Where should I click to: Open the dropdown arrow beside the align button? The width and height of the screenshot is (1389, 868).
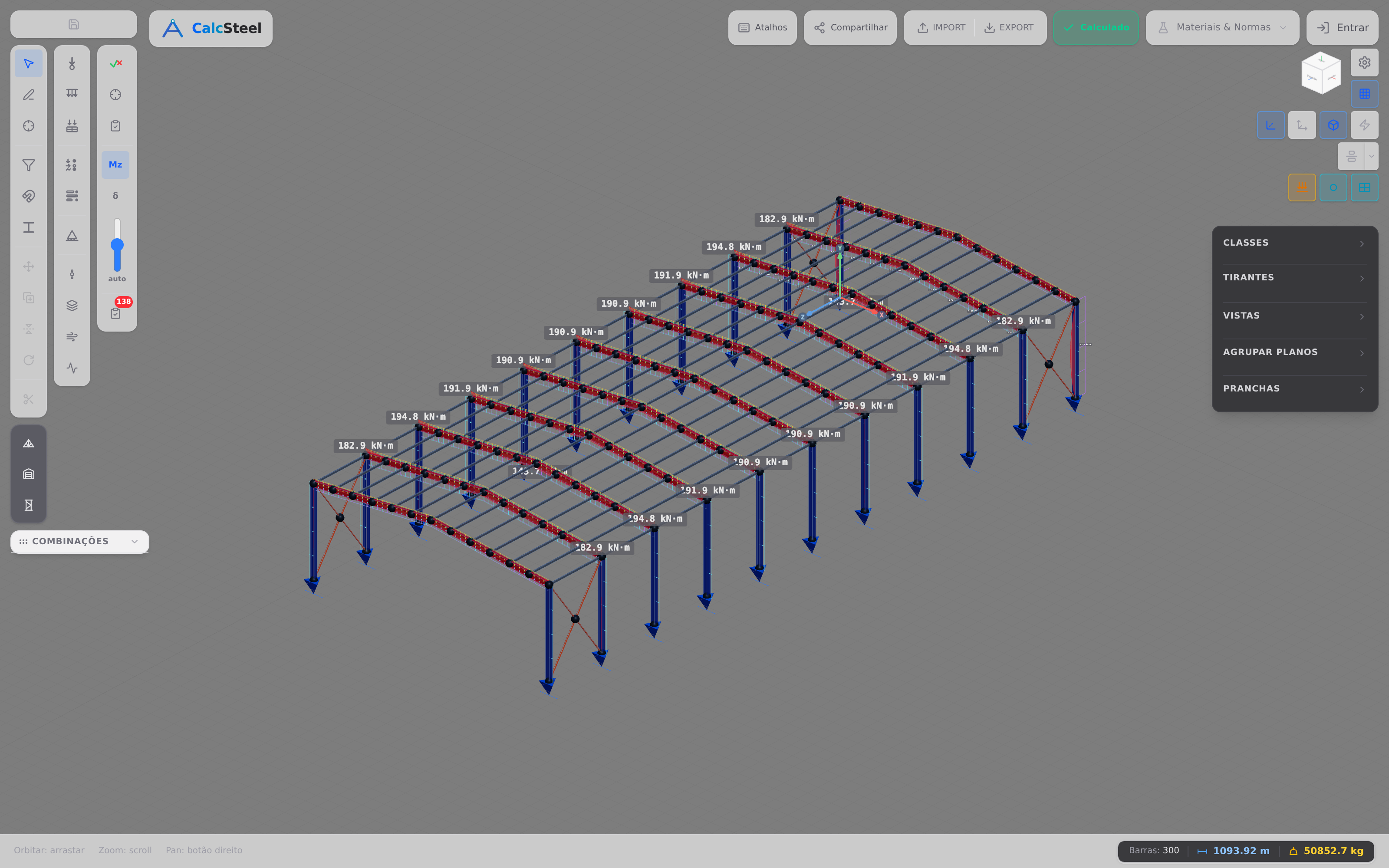(x=1371, y=156)
